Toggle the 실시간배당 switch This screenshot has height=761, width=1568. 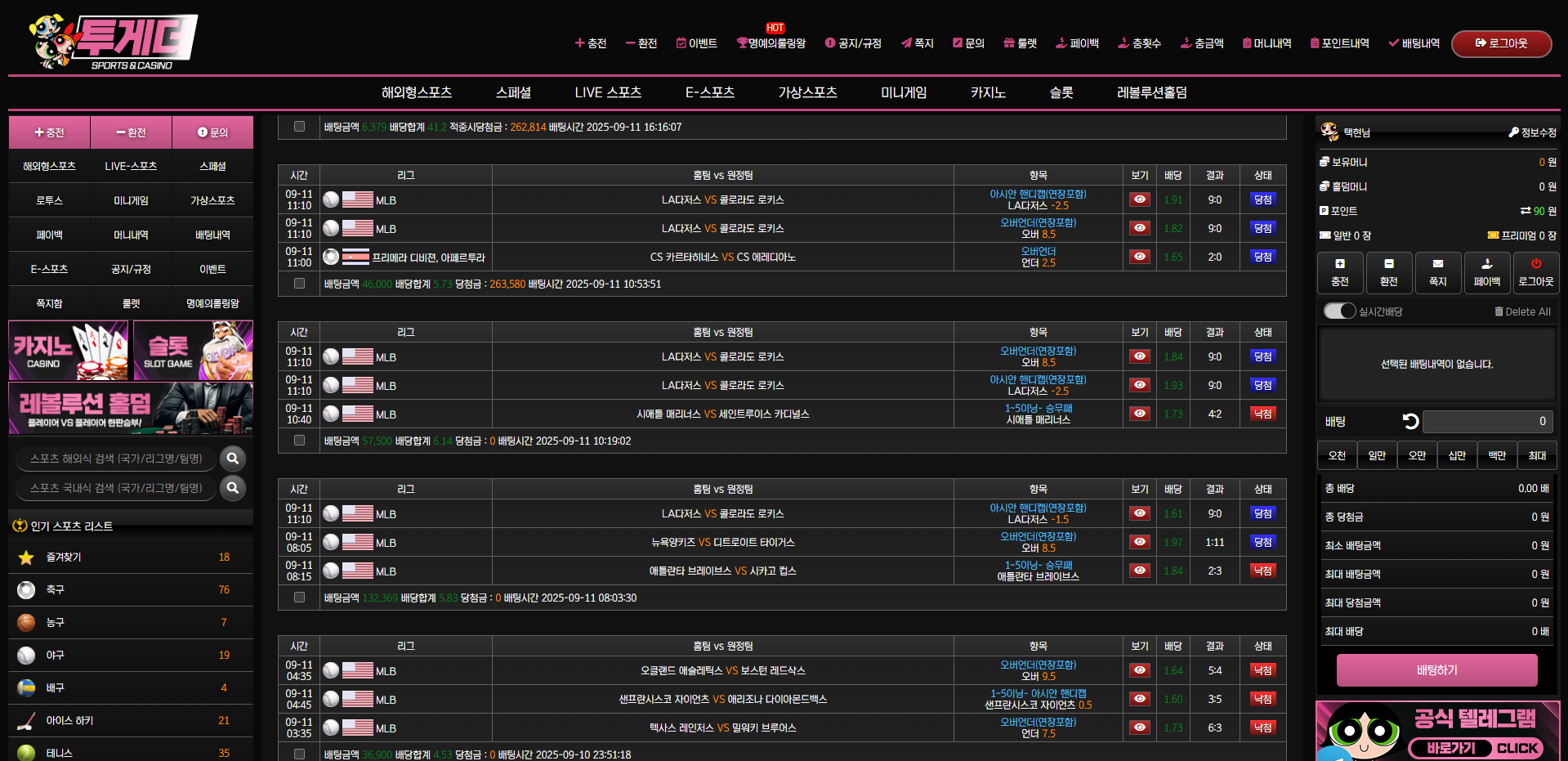pyautogui.click(x=1340, y=311)
